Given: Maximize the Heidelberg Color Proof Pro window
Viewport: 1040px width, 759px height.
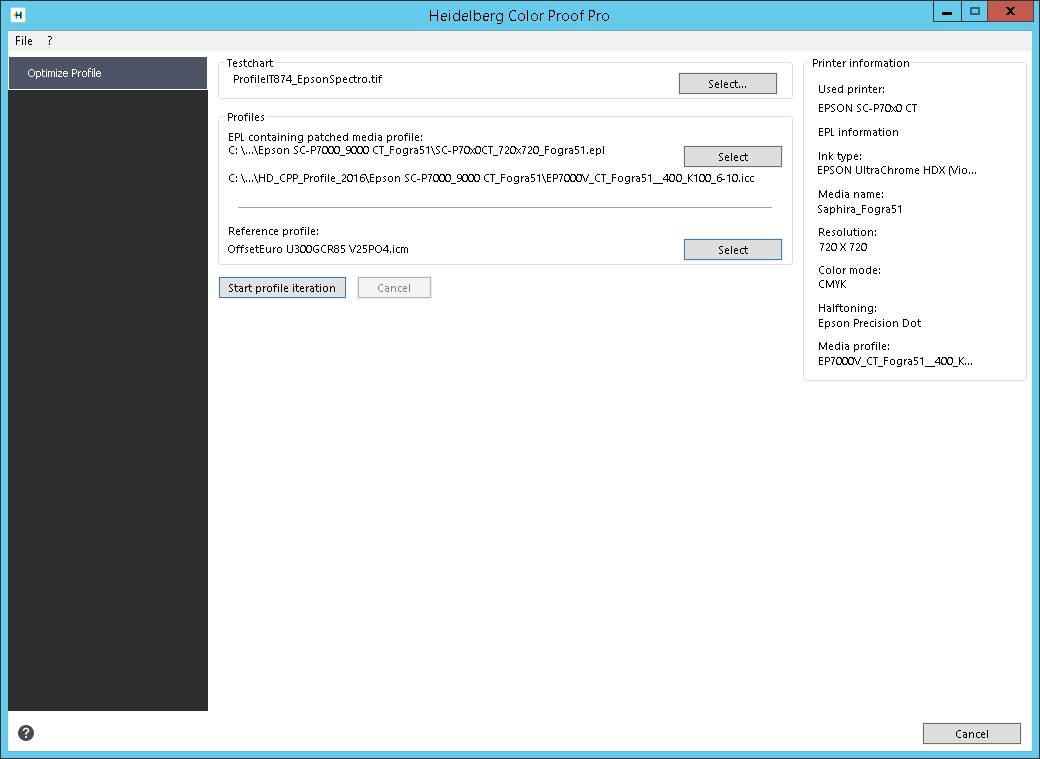Looking at the screenshot, I should coord(974,11).
